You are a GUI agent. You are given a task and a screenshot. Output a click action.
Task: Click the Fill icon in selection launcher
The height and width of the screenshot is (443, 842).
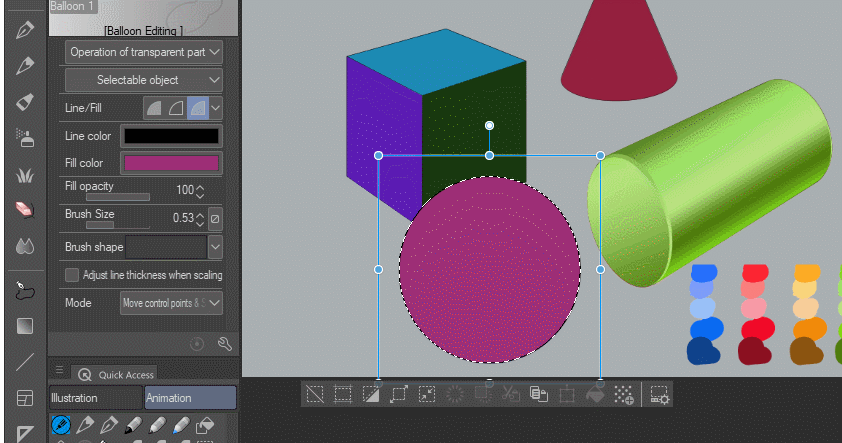coord(595,395)
